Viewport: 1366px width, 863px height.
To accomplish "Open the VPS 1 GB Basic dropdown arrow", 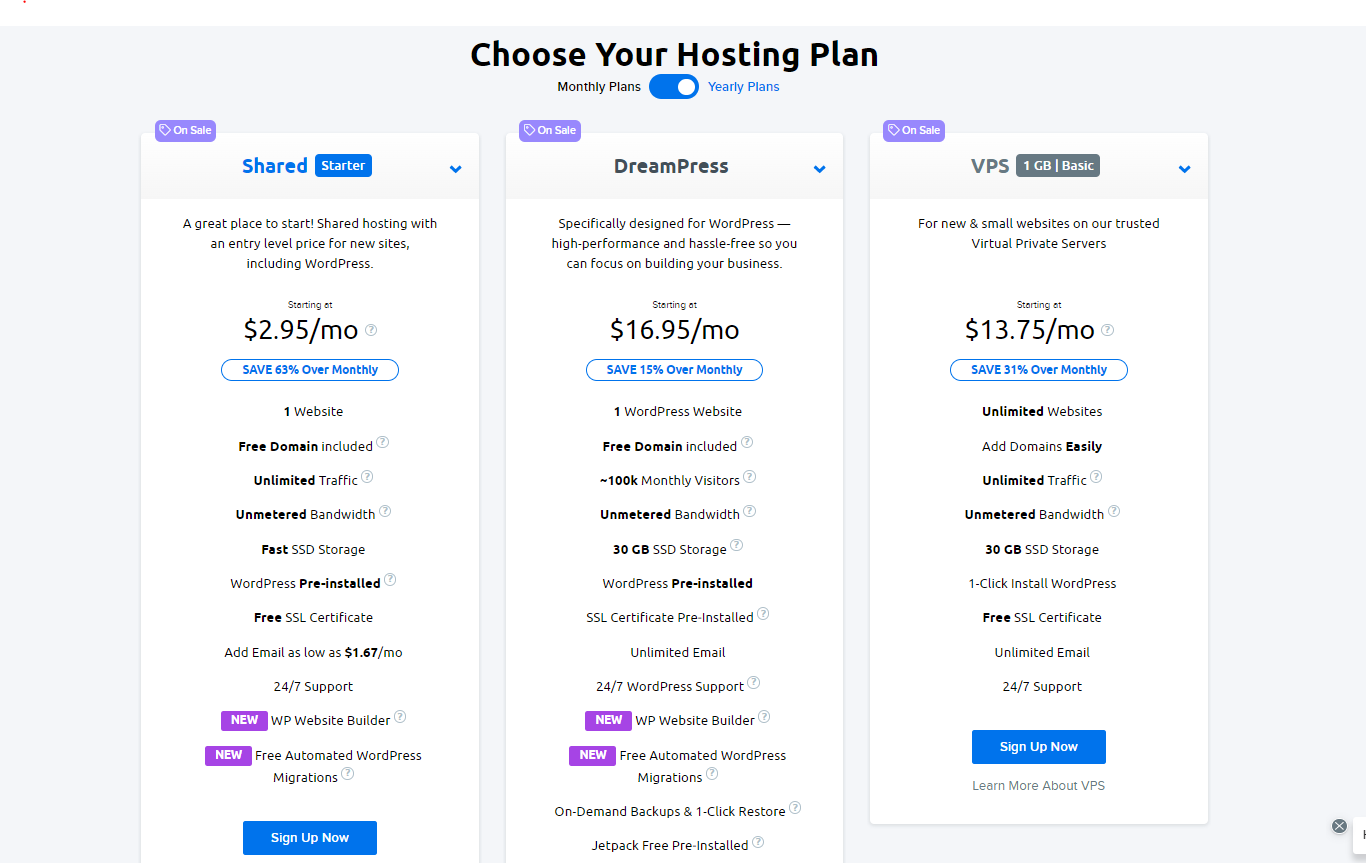I will tap(1185, 169).
